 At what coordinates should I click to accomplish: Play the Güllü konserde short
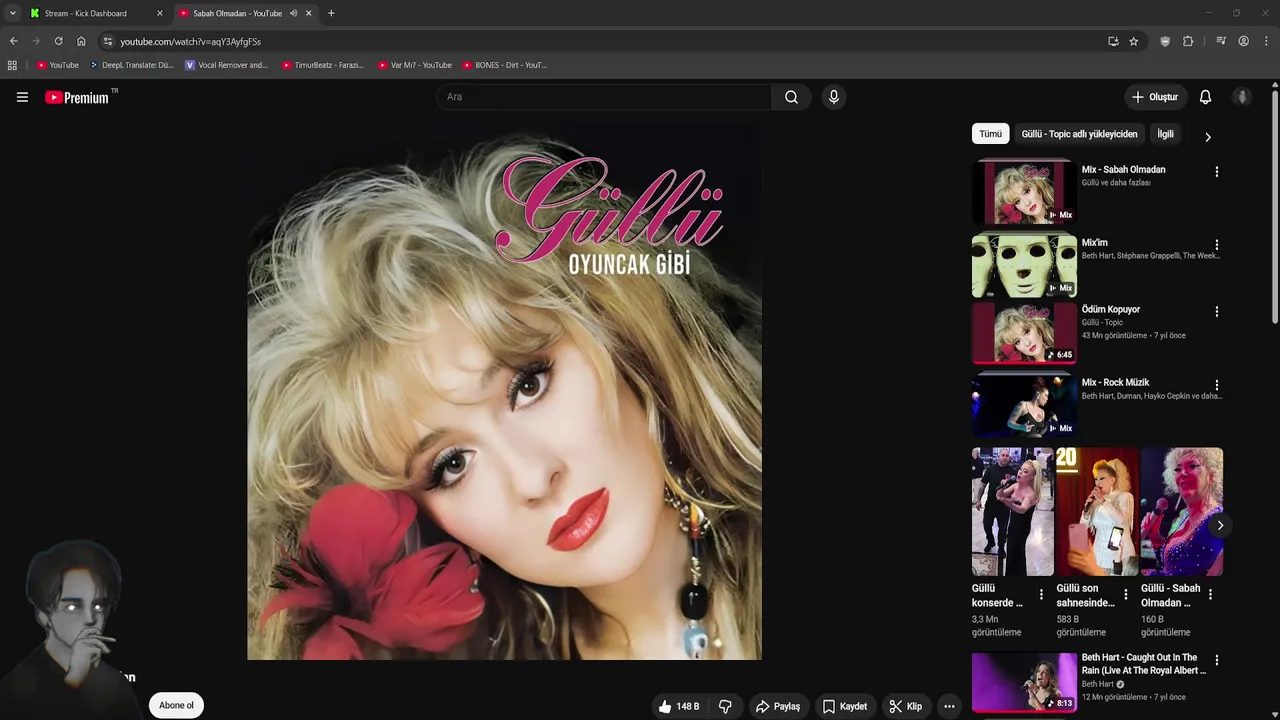[x=1012, y=512]
